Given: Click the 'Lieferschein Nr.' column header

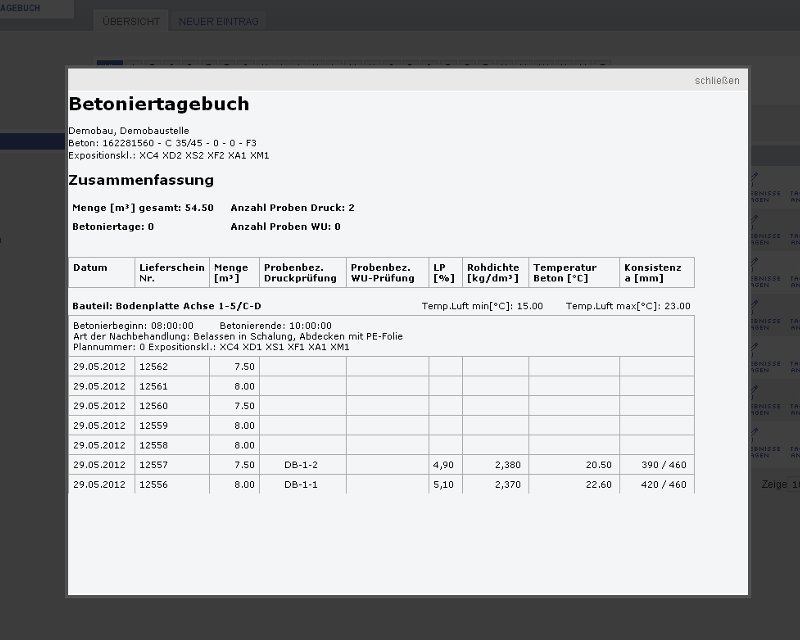Looking at the screenshot, I should tap(172, 273).
